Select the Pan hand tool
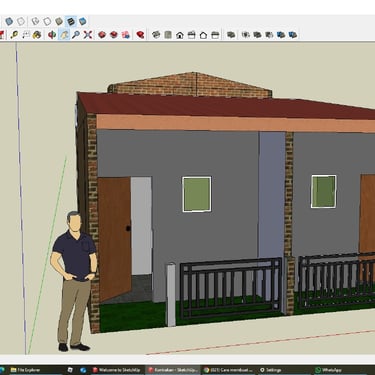375x375 pixels. click(64, 34)
